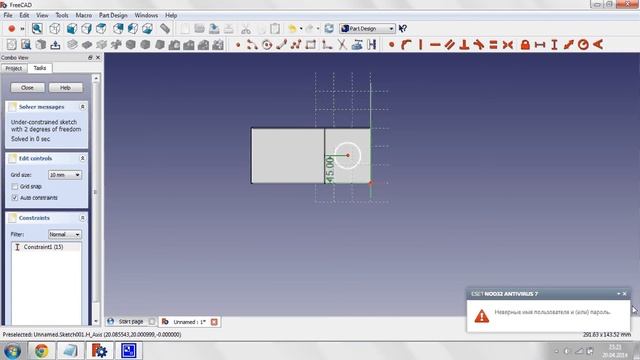Collapse the Solver messages panel
Image resolution: width=640 pixels, height=360 pixels.
coord(82,107)
